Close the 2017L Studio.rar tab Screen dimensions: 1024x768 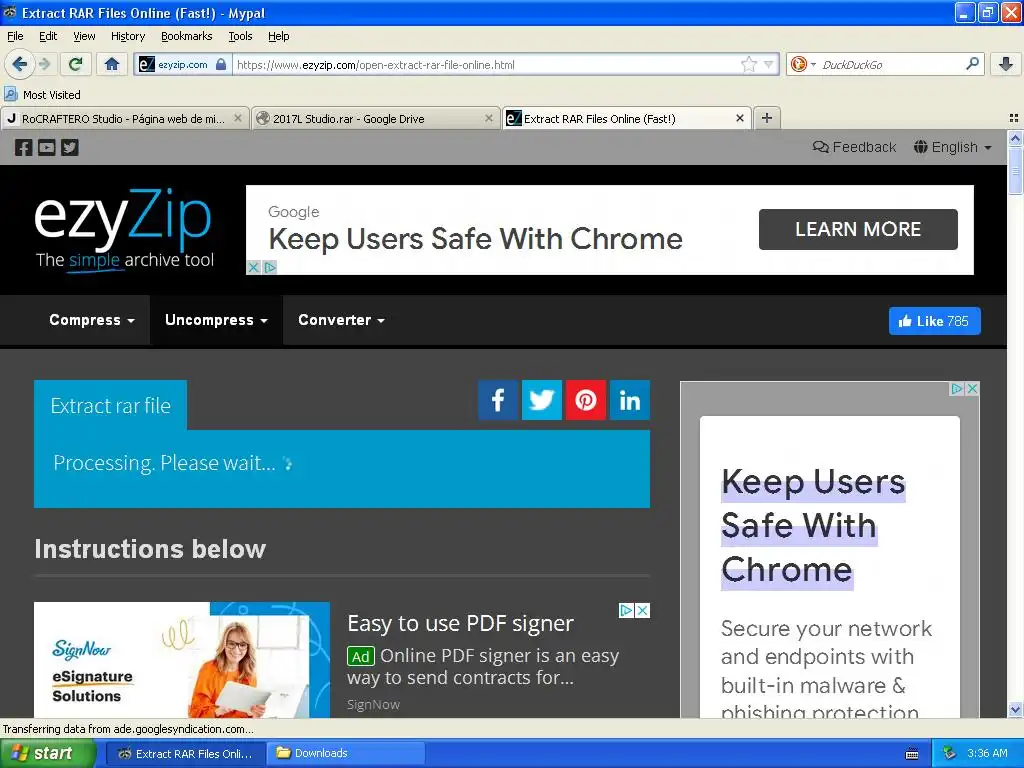488,118
